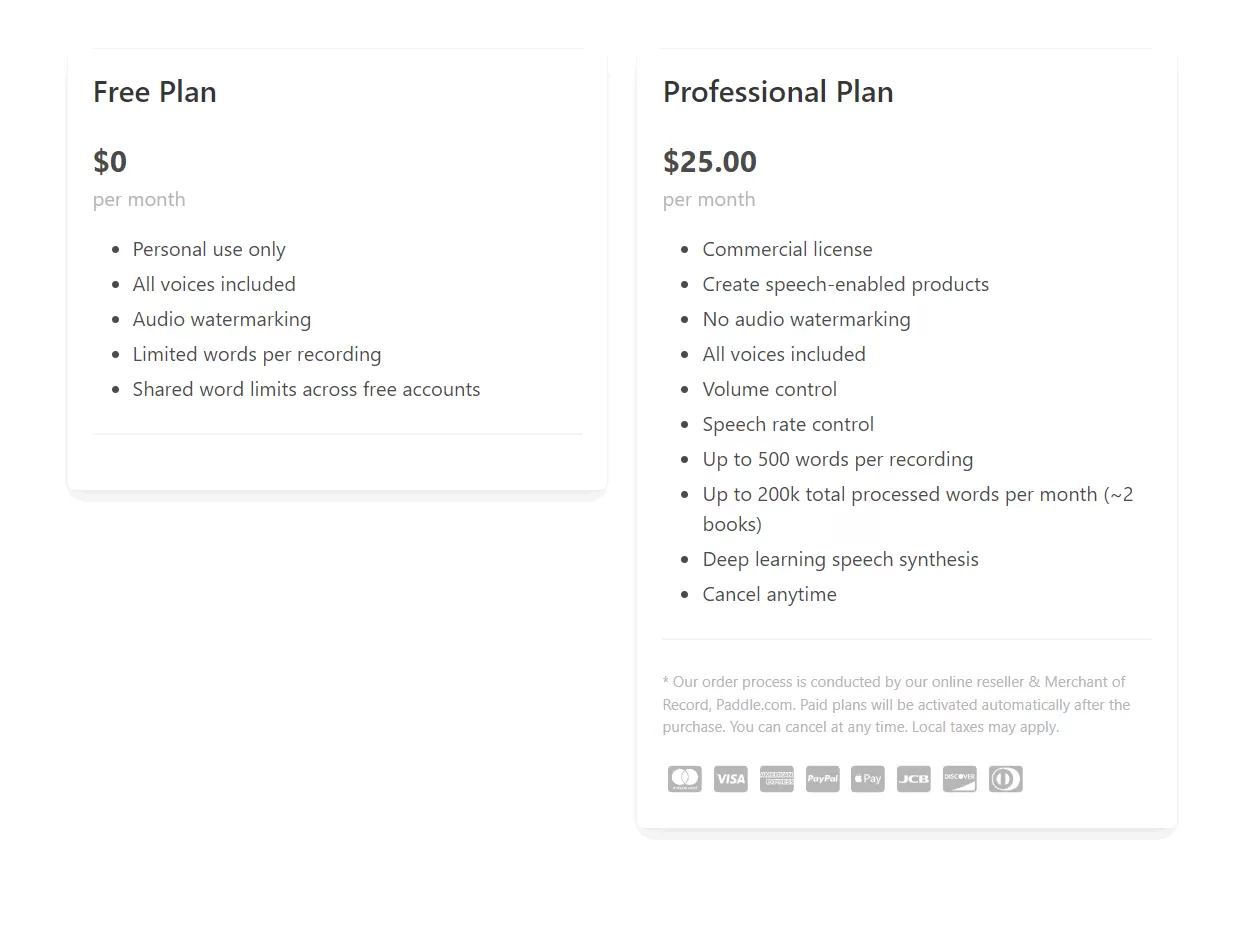This screenshot has height=931, width=1244.
Task: Click the $0 price text
Action: (x=110, y=161)
